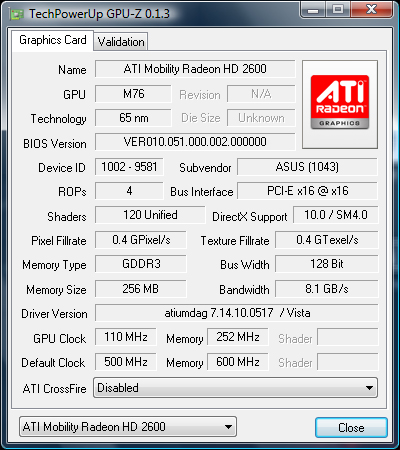Click the Close button
Viewport: 400px width, 450px height.
pos(351,427)
